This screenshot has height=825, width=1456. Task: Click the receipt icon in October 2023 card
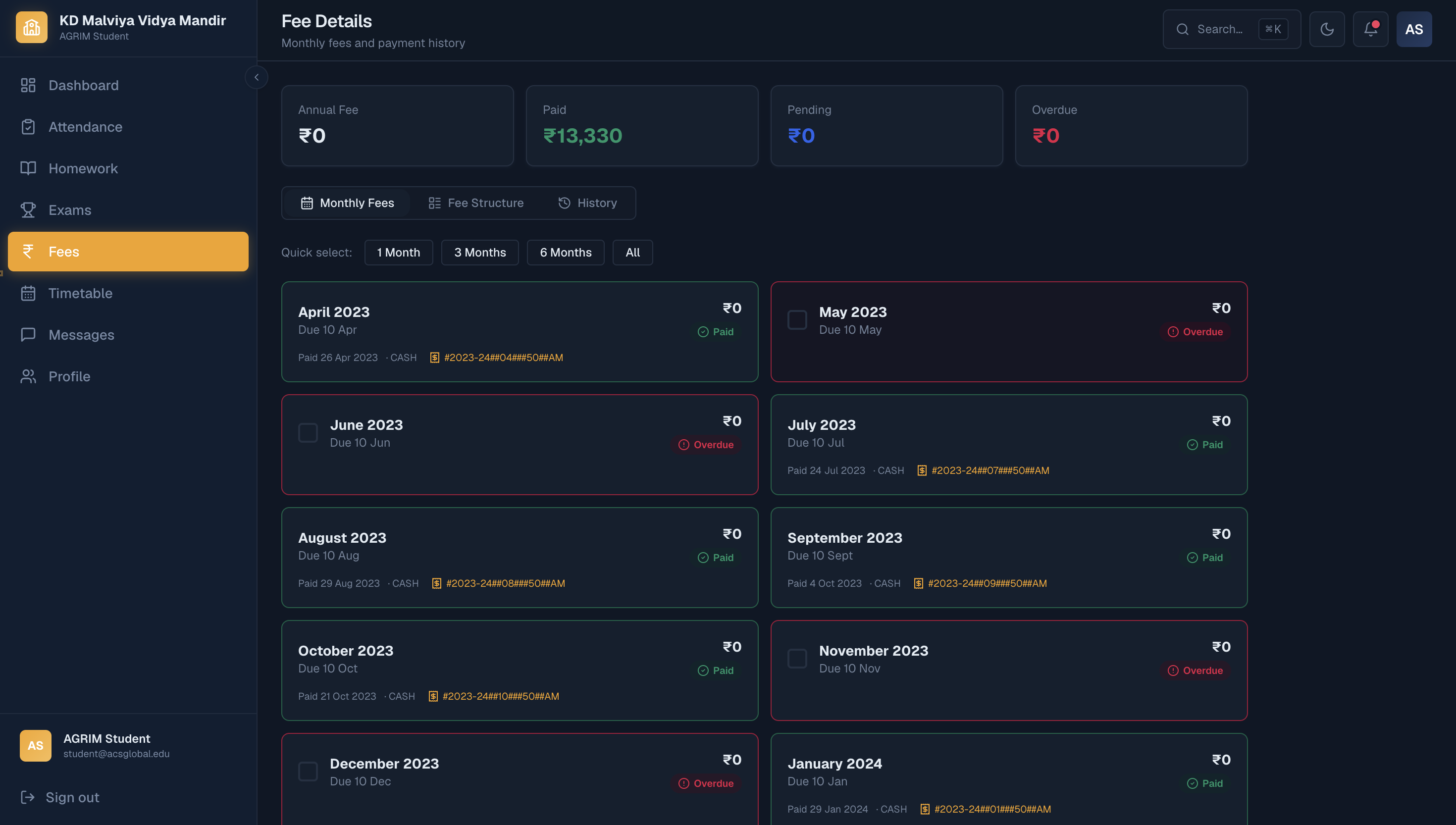click(433, 696)
